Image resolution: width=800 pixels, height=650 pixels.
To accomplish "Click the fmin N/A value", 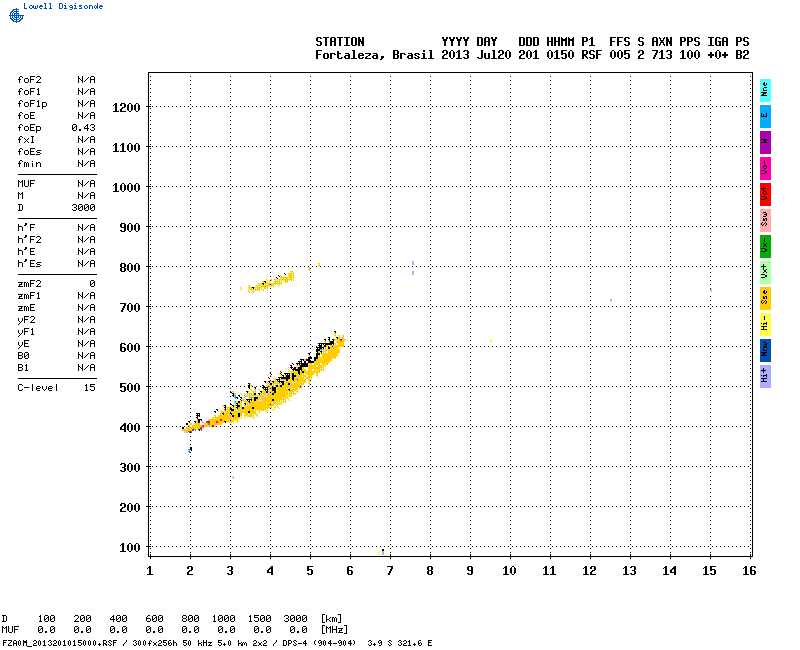I will (x=86, y=164).
